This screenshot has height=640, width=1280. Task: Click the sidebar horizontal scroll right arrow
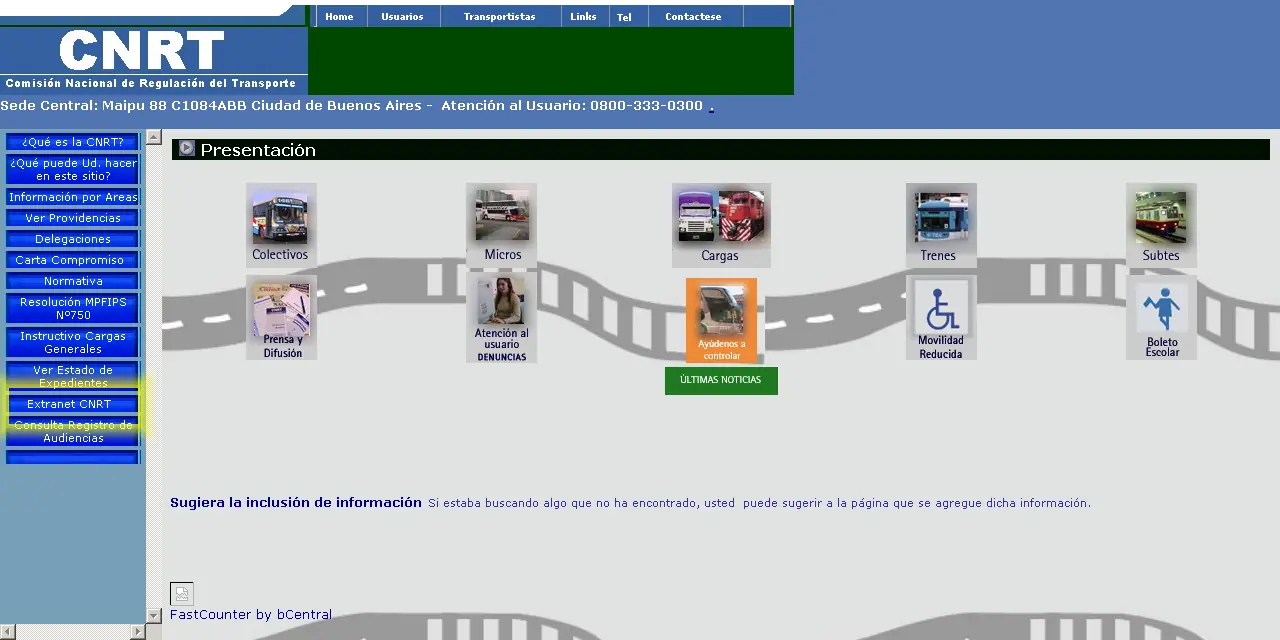tap(138, 631)
